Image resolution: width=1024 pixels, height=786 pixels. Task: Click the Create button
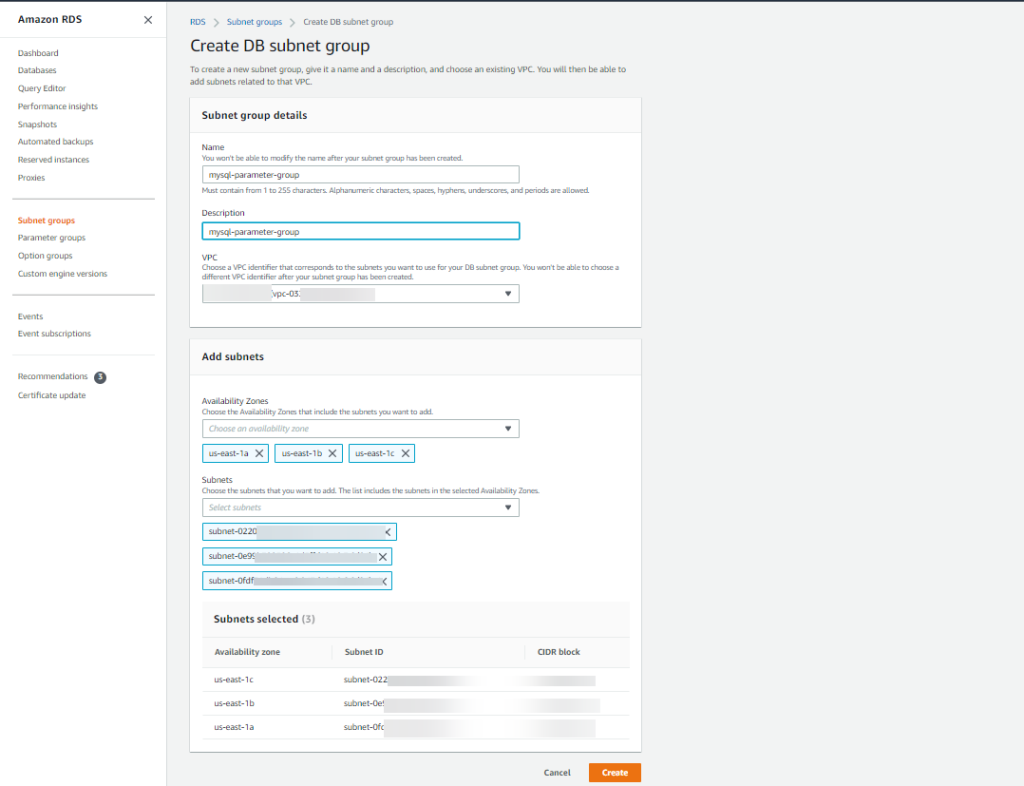pos(615,773)
